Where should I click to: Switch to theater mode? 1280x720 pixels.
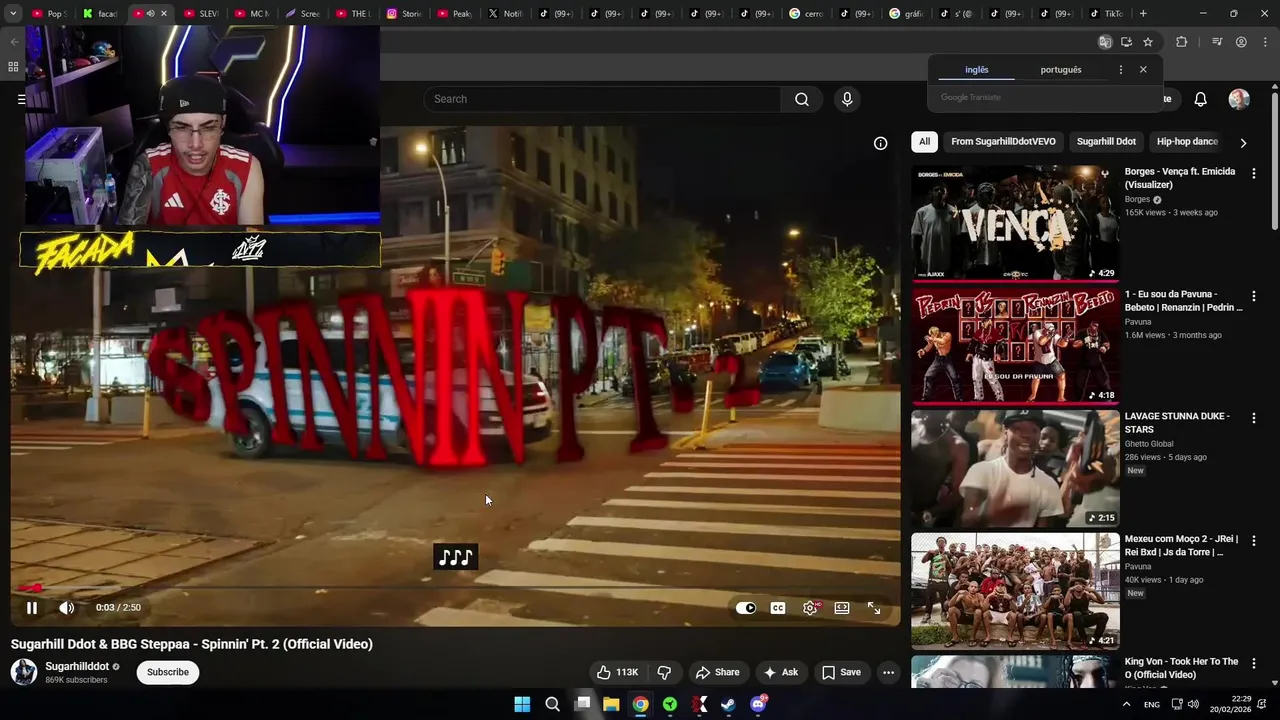pos(842,608)
